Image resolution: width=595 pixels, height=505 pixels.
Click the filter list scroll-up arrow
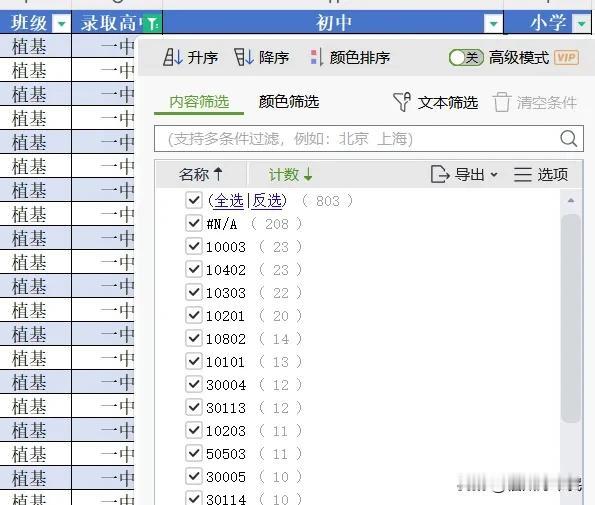tap(571, 200)
